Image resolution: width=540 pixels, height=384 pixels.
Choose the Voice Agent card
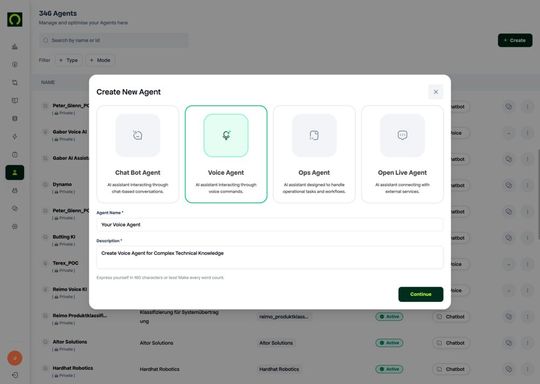pyautogui.click(x=226, y=154)
